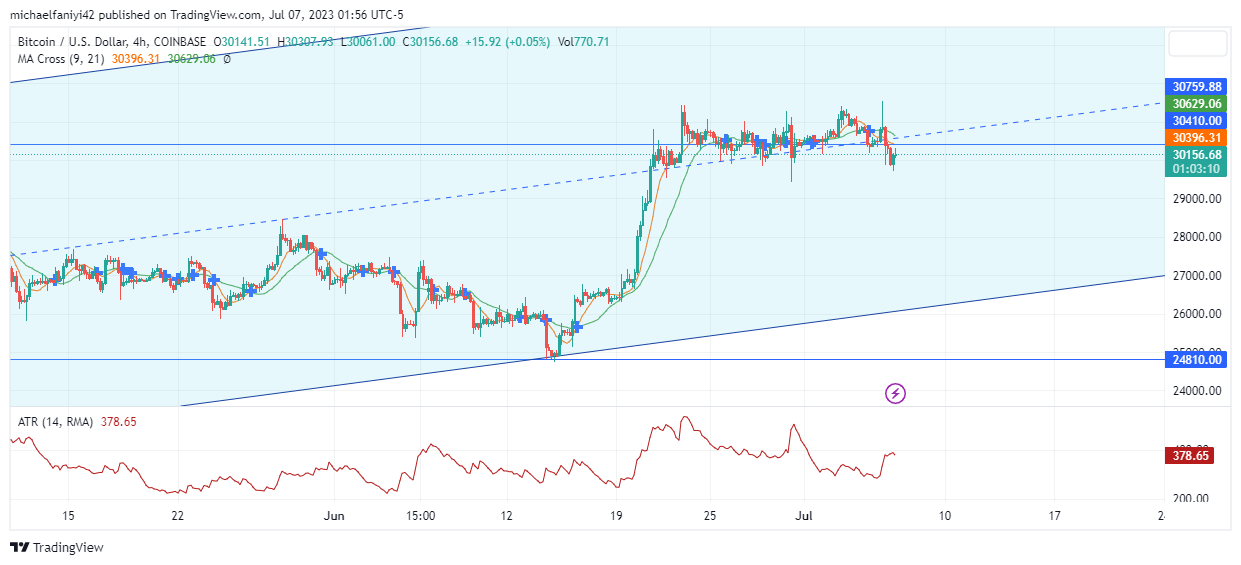This screenshot has height=565, width=1241.
Task: Click the purple lightning bolt icon
Action: [896, 393]
